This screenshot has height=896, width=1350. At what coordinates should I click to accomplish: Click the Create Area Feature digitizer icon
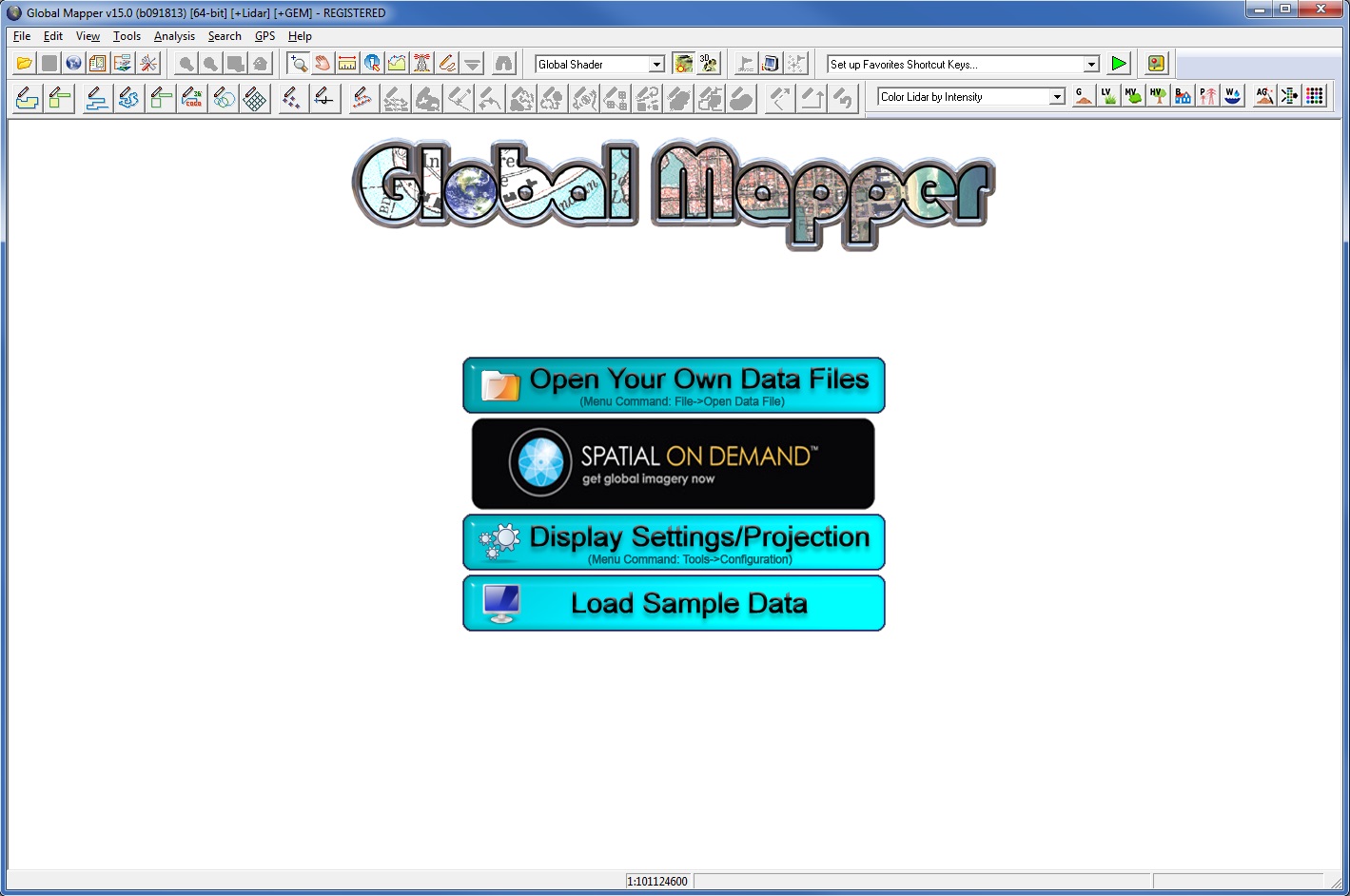coord(28,97)
